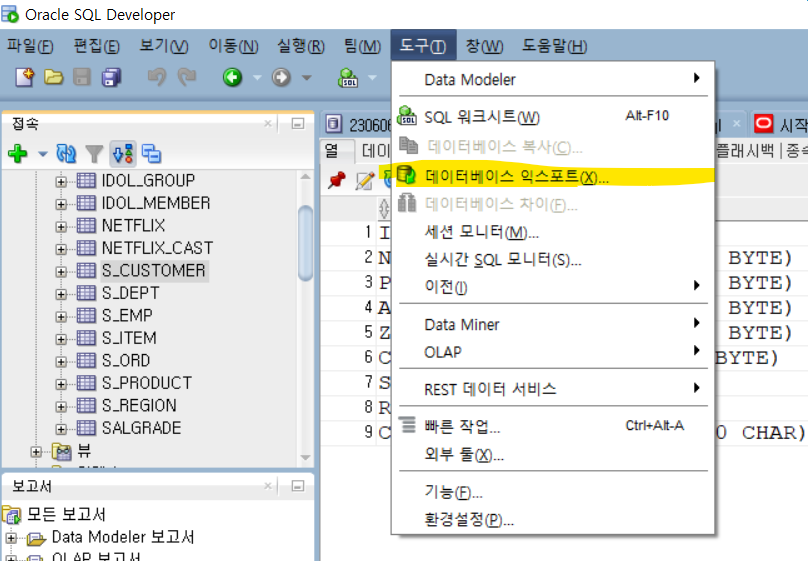The width and height of the screenshot is (808, 561).
Task: Click the pencil edit icon in table toolbar
Action: [x=365, y=180]
